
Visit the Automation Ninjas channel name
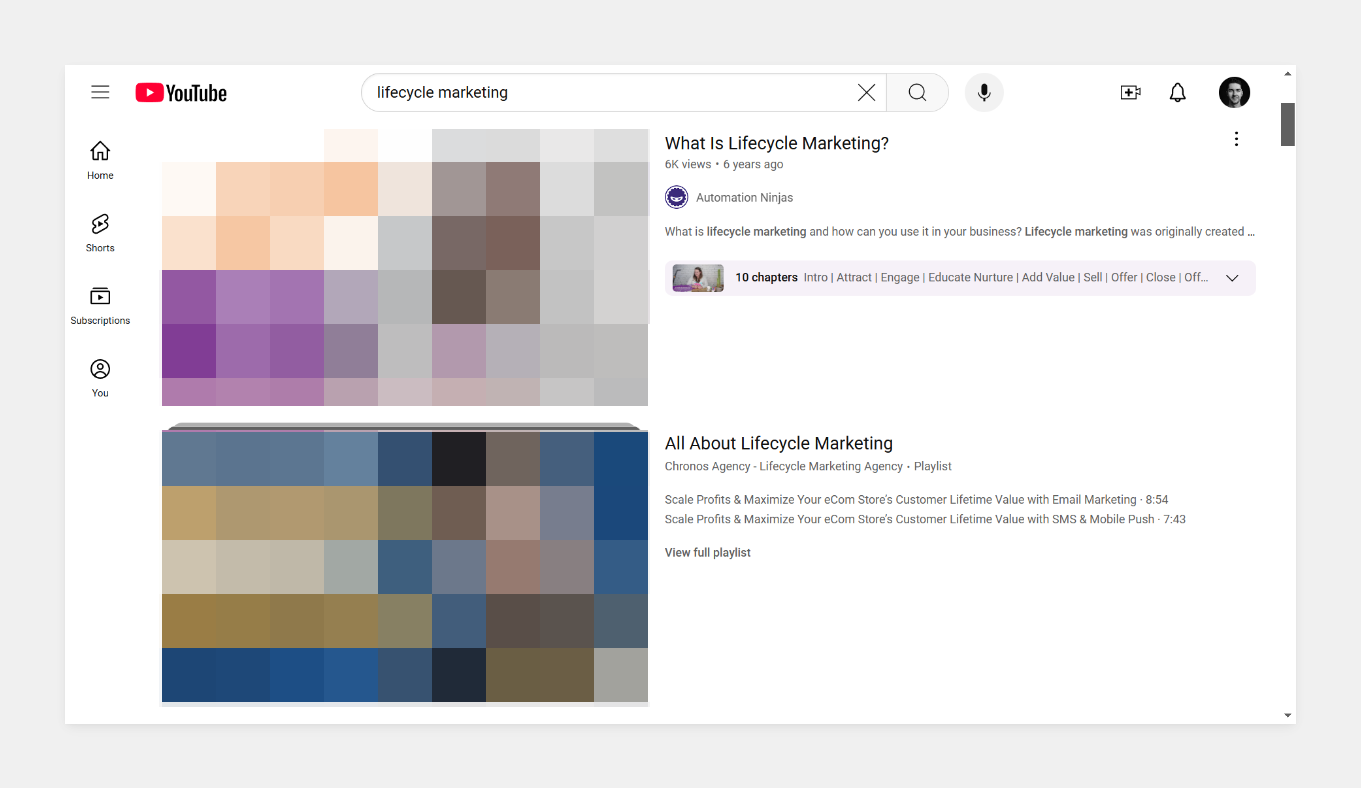[x=744, y=198]
